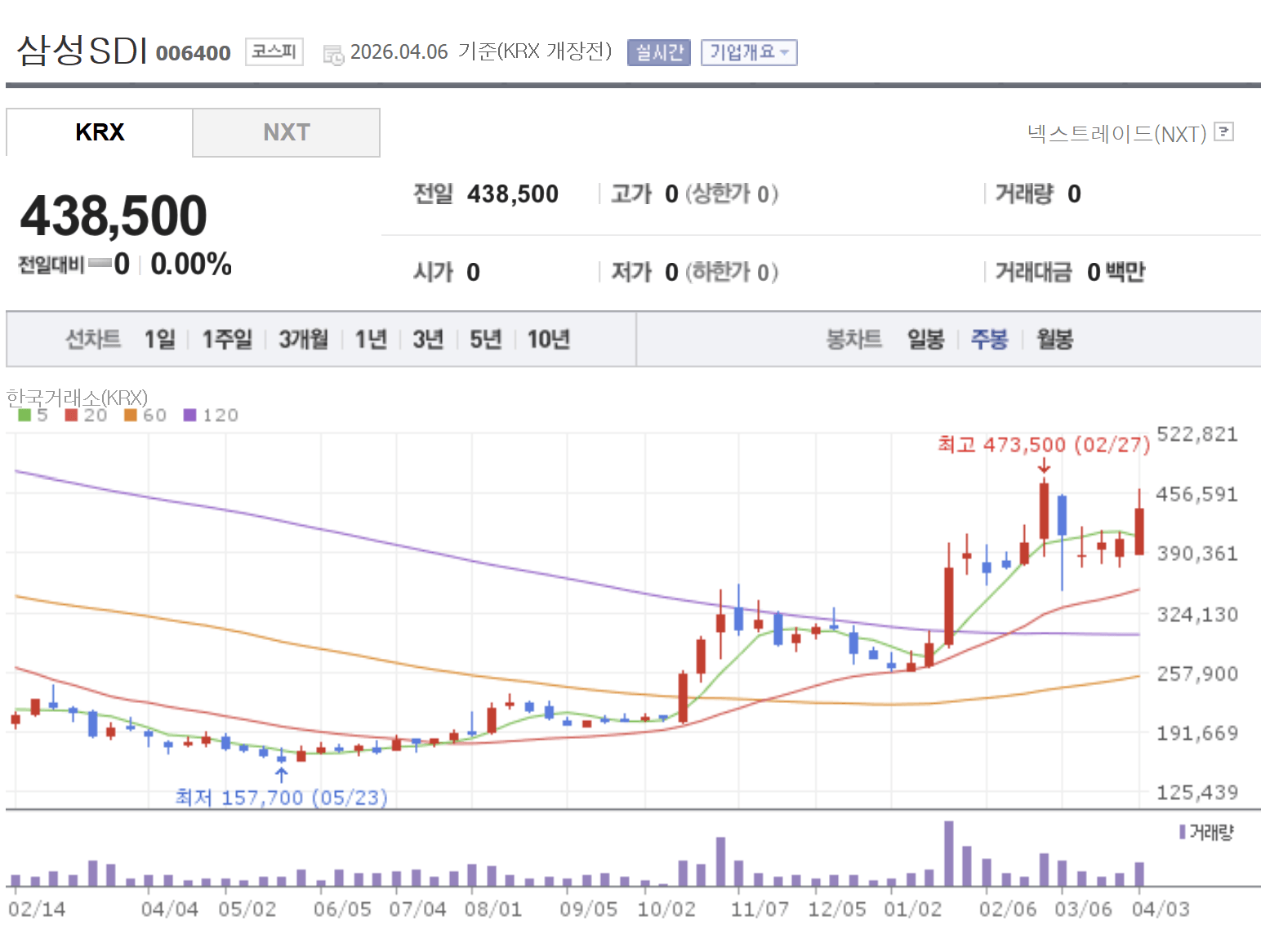1261x952 pixels.
Task: Click the 02/14 date axis label
Action: pos(37,909)
